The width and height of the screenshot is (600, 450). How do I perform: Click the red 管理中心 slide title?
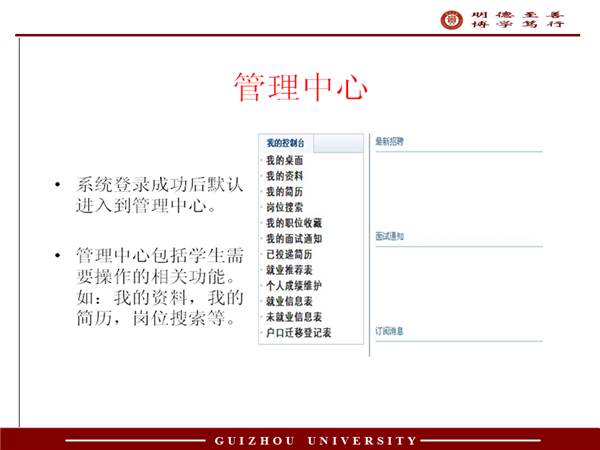[301, 87]
